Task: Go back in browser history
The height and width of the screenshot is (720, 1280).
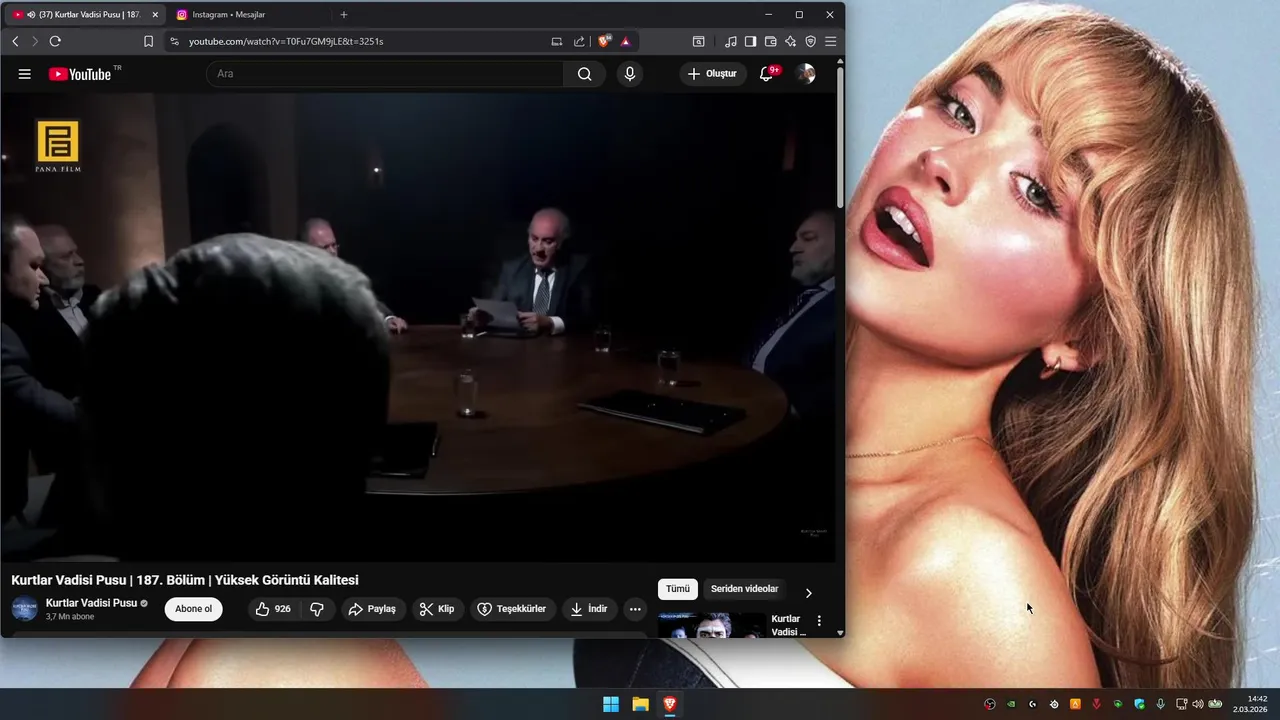Action: click(15, 41)
